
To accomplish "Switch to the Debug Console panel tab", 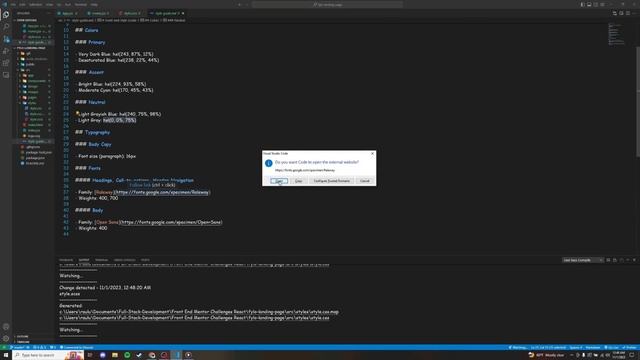I will pos(124,260).
